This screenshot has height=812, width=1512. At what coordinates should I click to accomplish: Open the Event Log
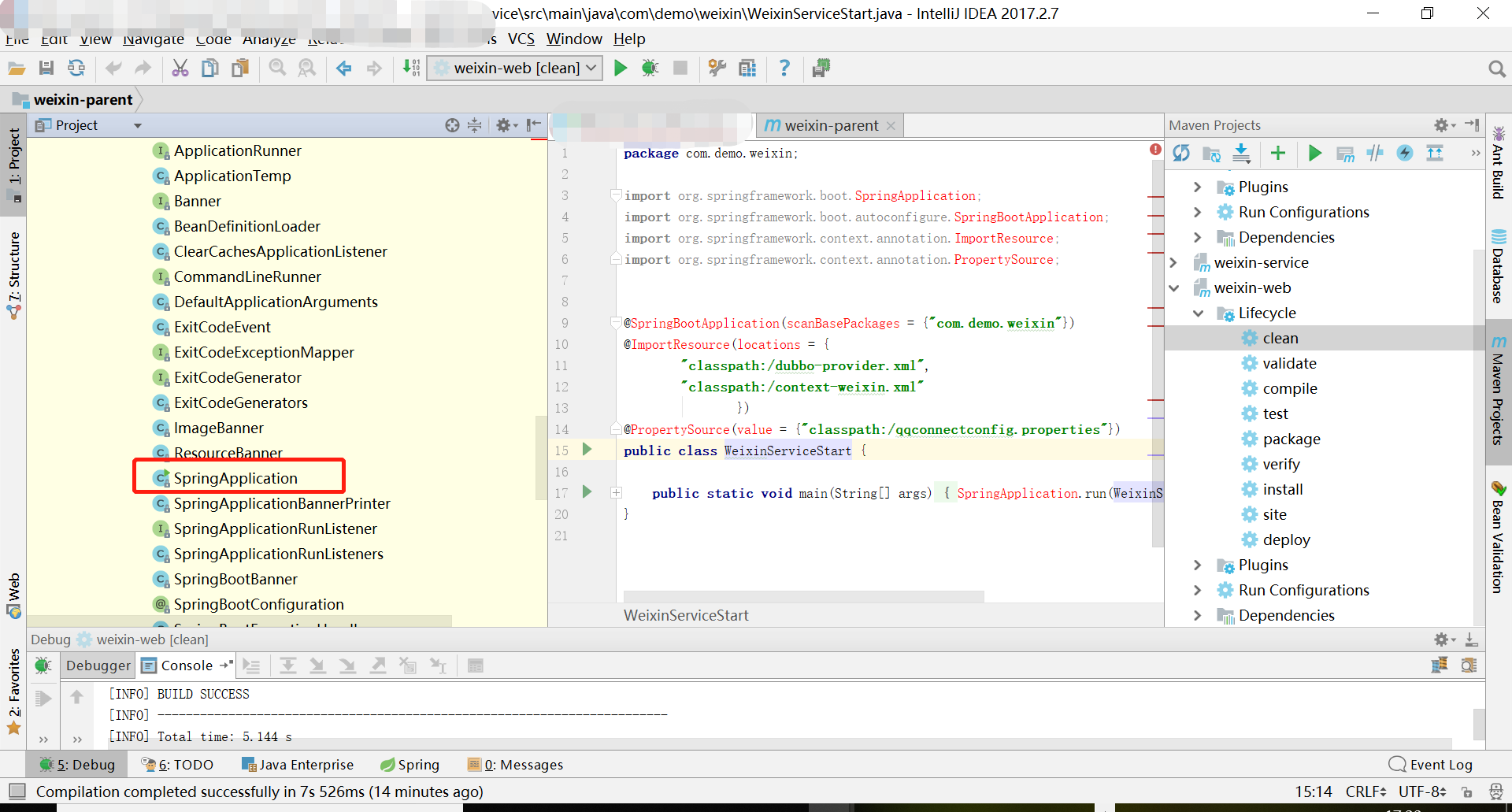pos(1431,765)
